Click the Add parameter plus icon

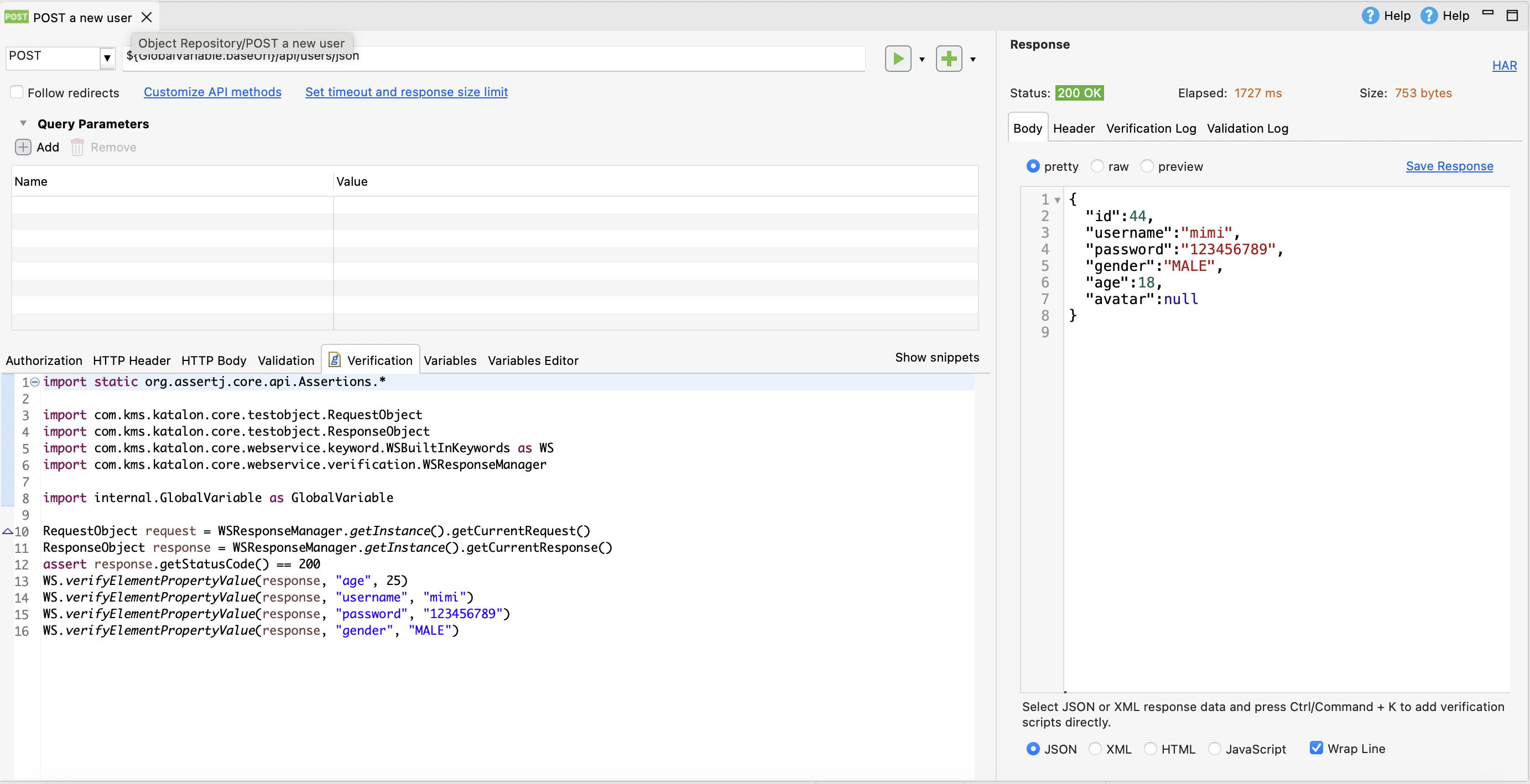coord(23,147)
